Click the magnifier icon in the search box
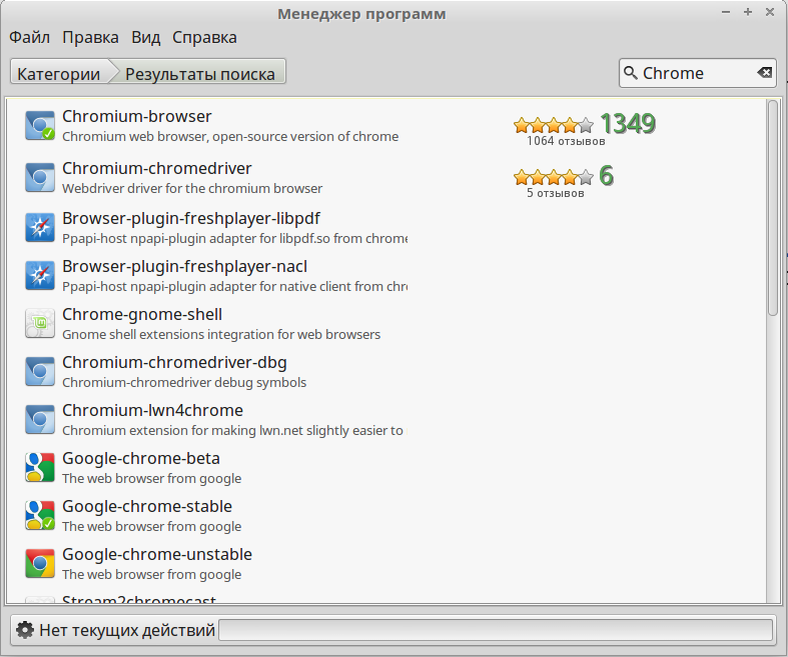 tap(630, 73)
